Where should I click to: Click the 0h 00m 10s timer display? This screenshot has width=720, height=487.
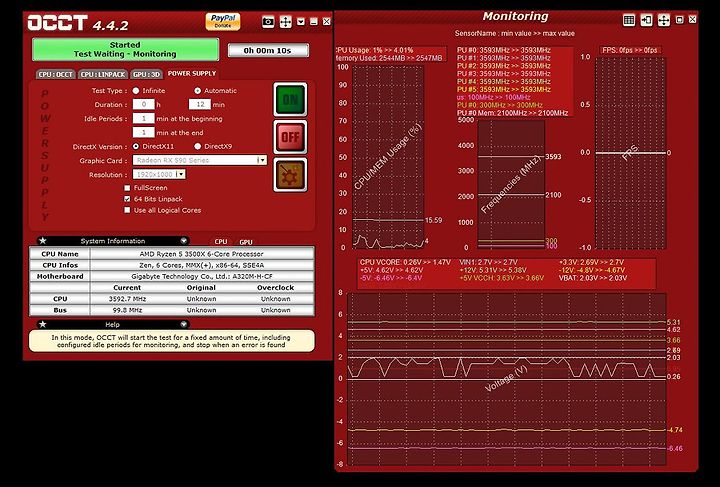(268, 50)
